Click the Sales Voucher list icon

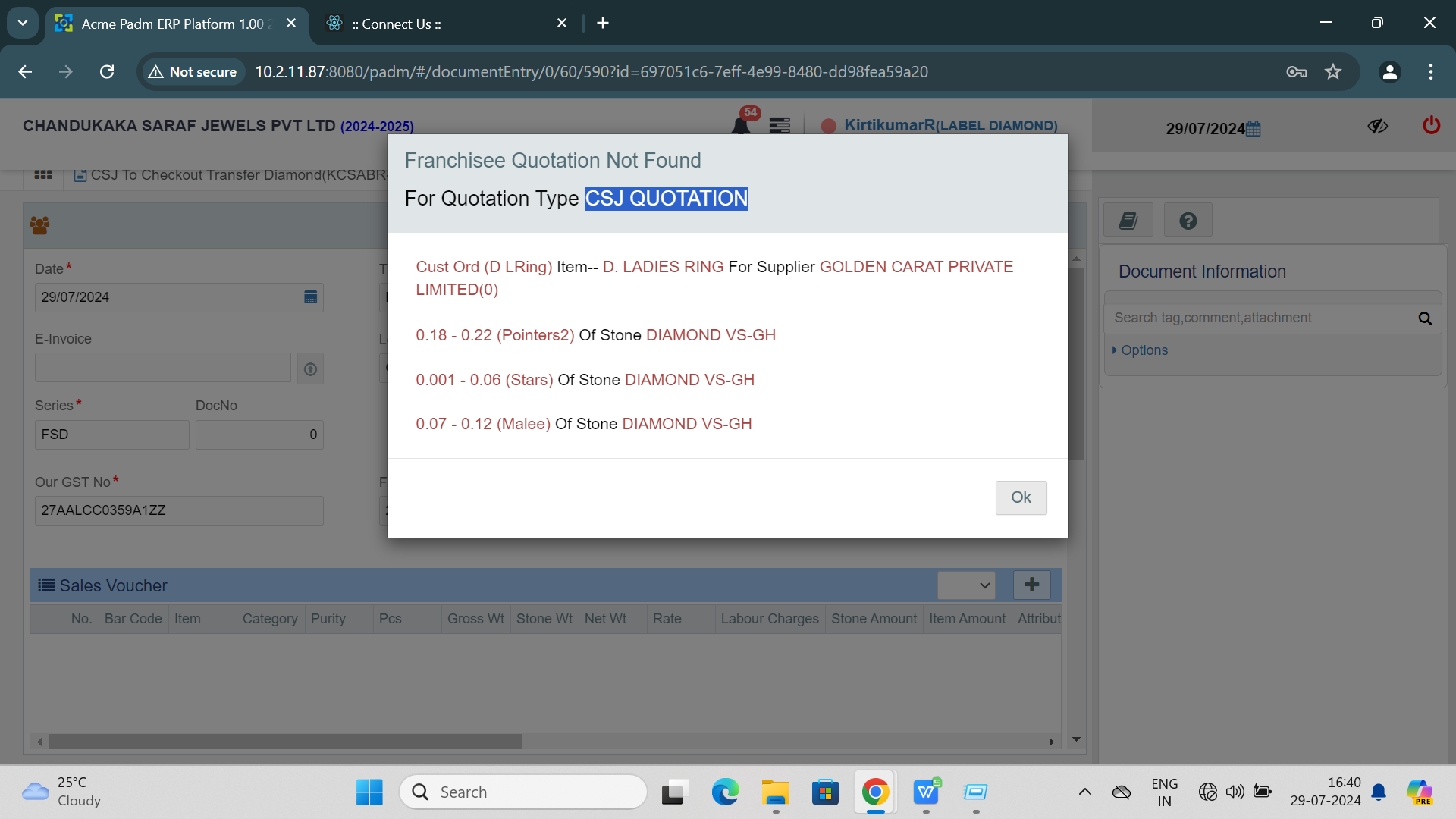click(46, 585)
